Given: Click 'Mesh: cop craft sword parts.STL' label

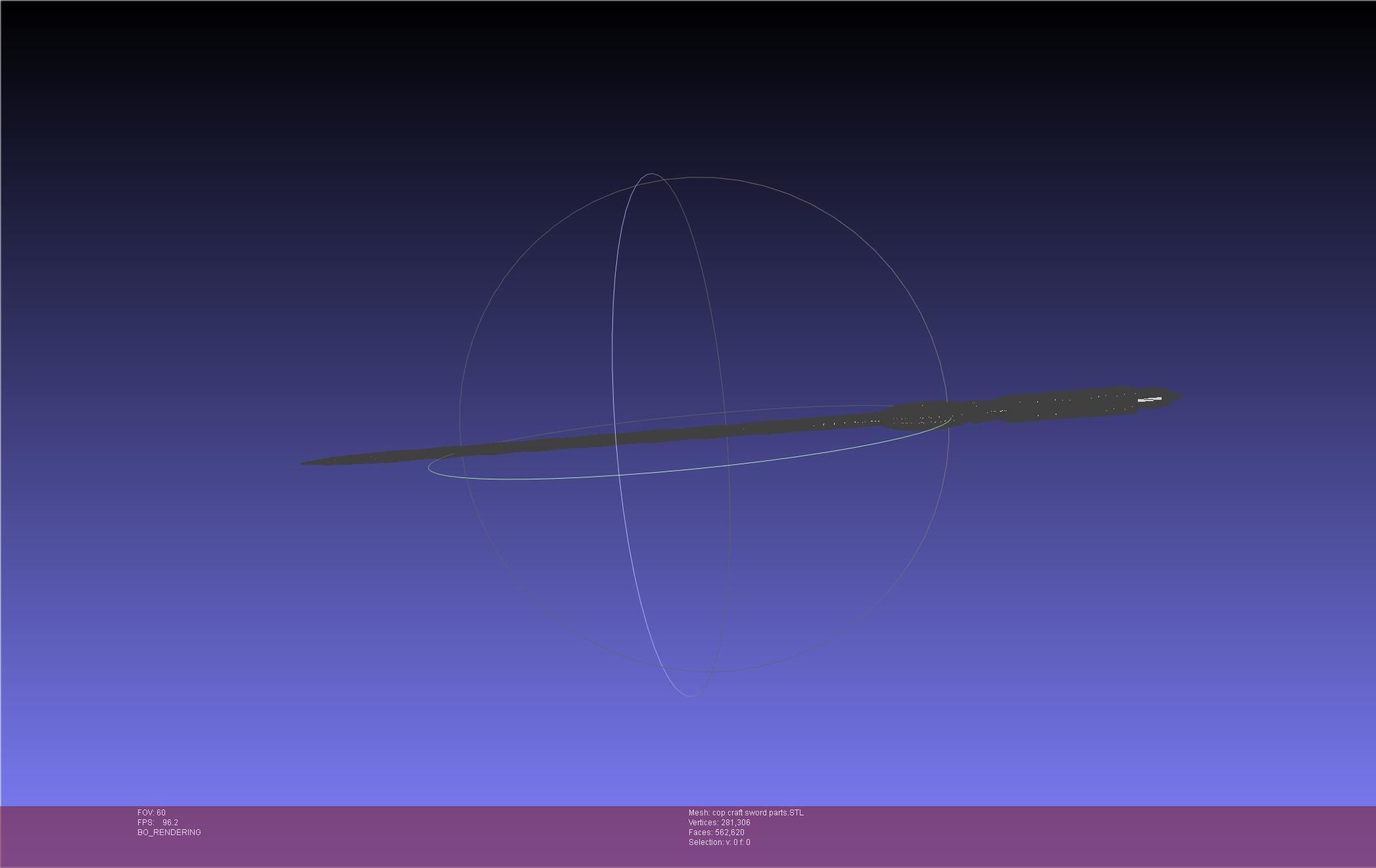Looking at the screenshot, I should pyautogui.click(x=746, y=813).
